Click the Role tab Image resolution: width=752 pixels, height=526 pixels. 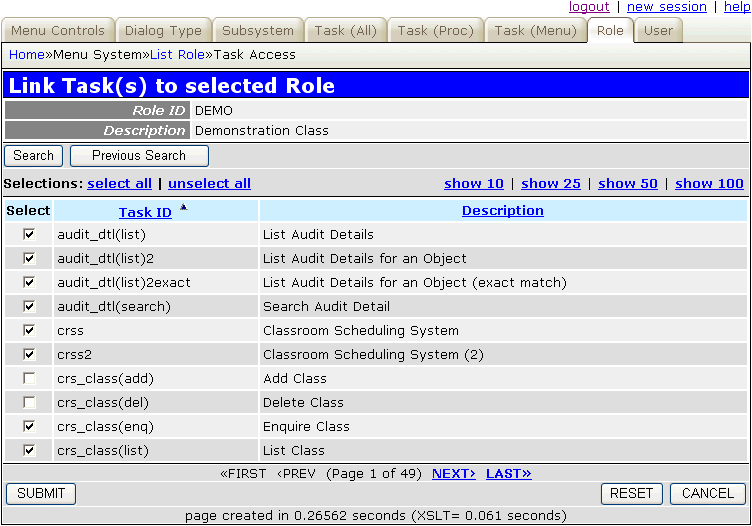point(610,30)
